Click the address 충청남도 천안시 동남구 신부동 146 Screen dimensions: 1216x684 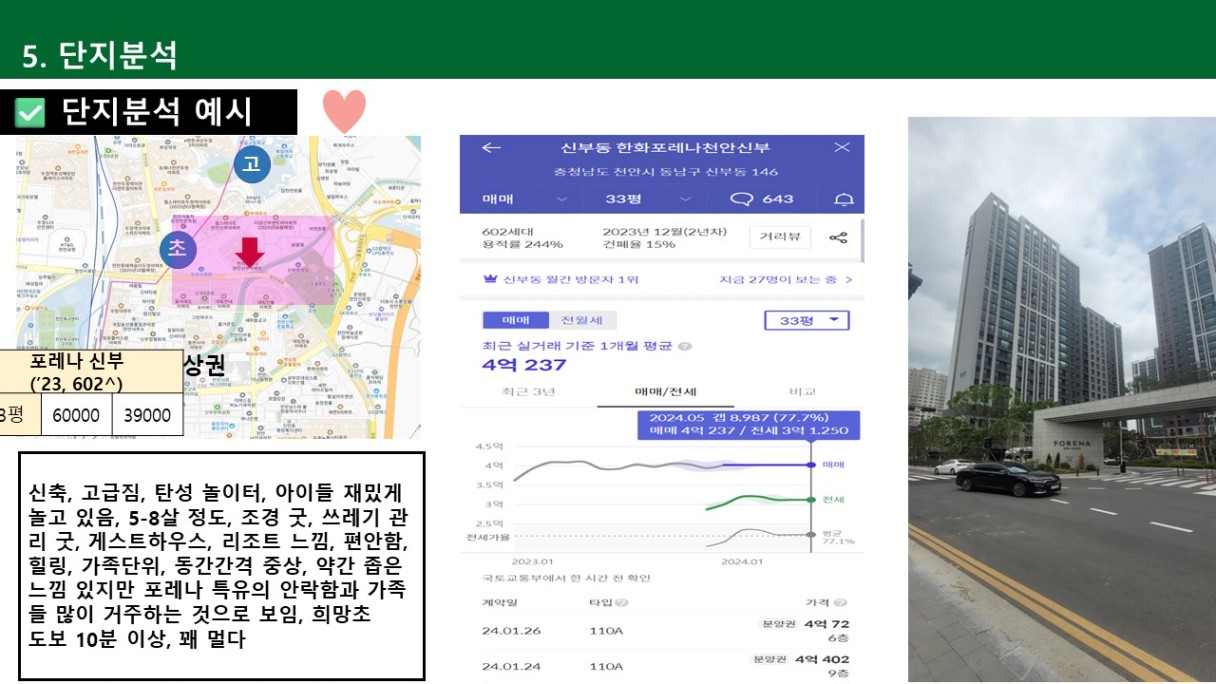666,172
